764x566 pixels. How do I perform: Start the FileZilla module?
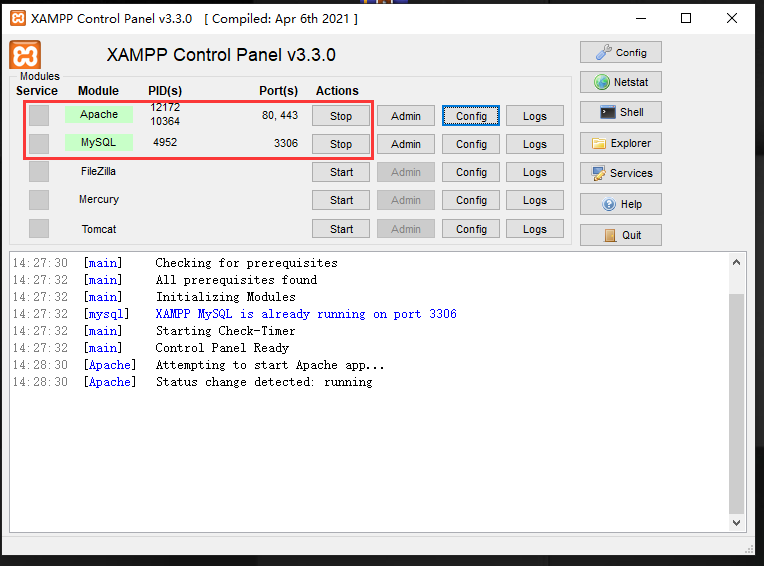click(341, 172)
